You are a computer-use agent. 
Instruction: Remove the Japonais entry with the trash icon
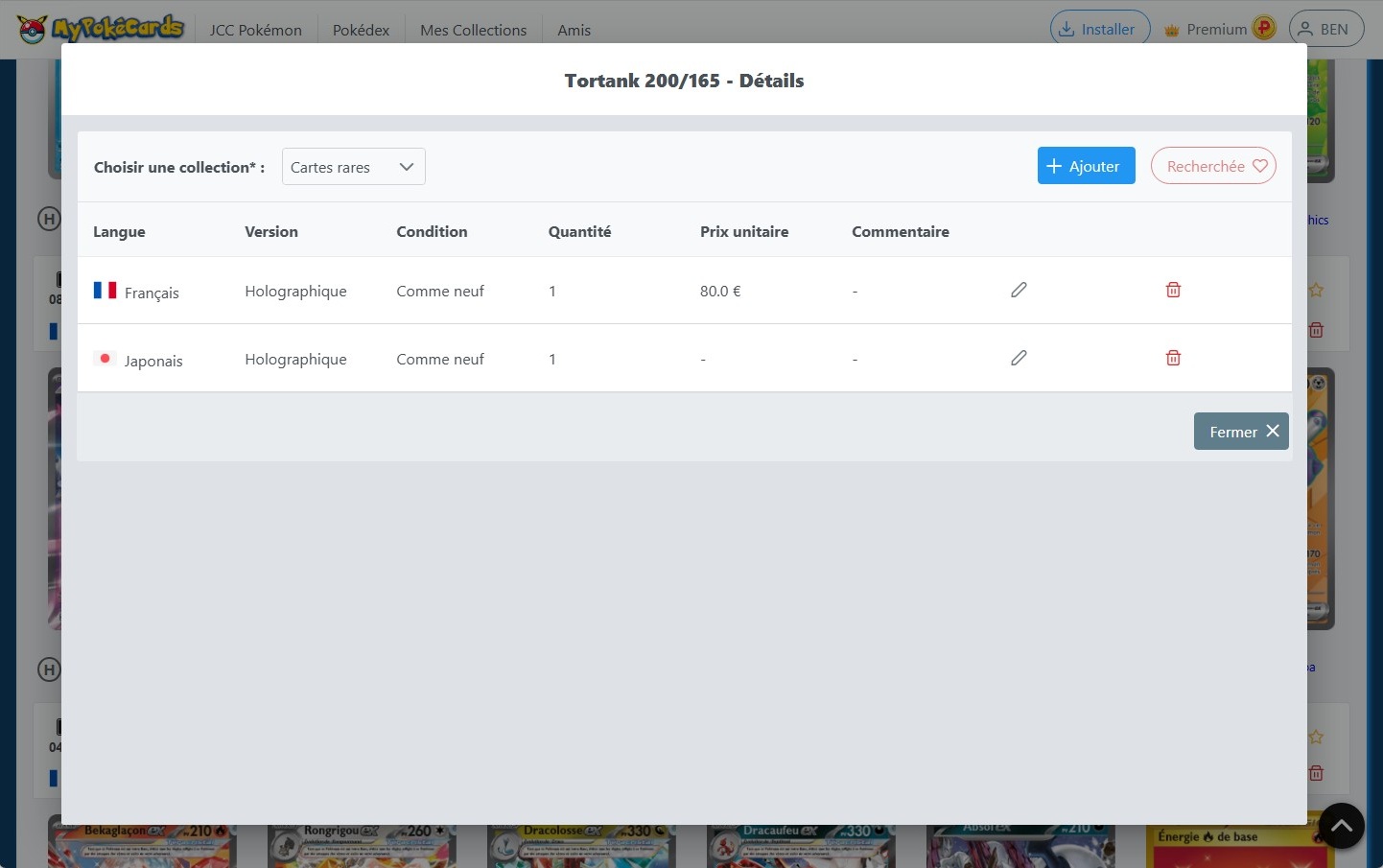[x=1173, y=358]
